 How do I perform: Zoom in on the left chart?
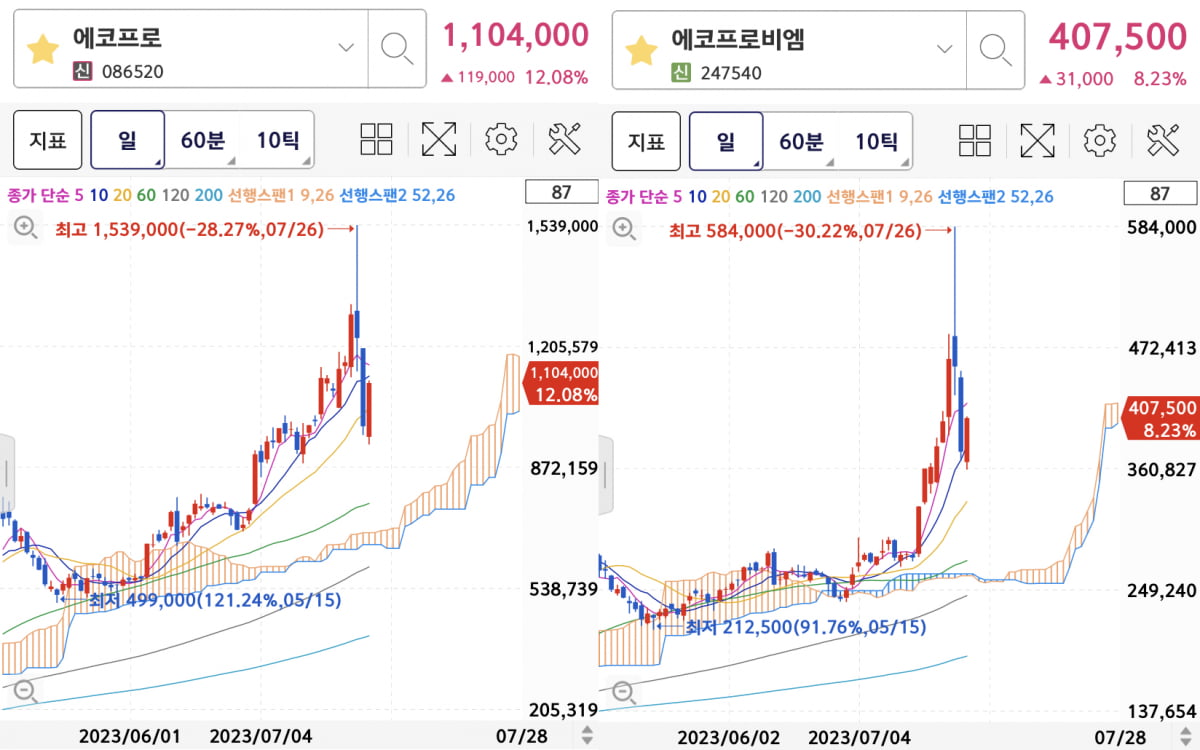26,229
